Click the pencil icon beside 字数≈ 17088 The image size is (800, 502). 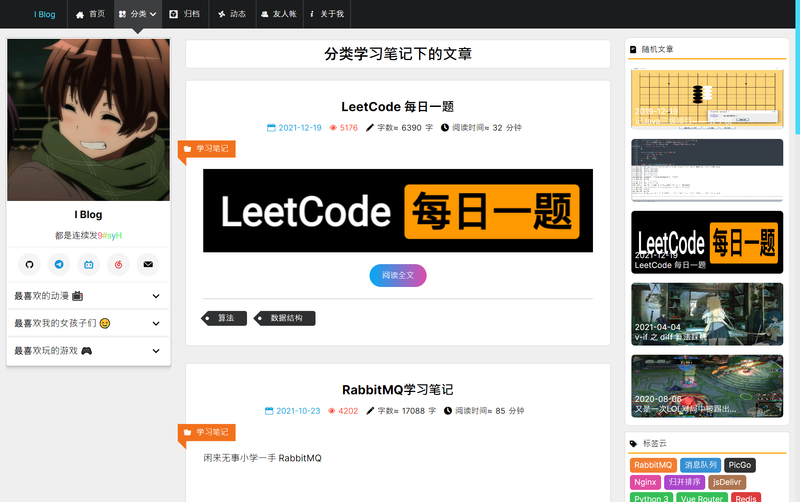click(370, 411)
